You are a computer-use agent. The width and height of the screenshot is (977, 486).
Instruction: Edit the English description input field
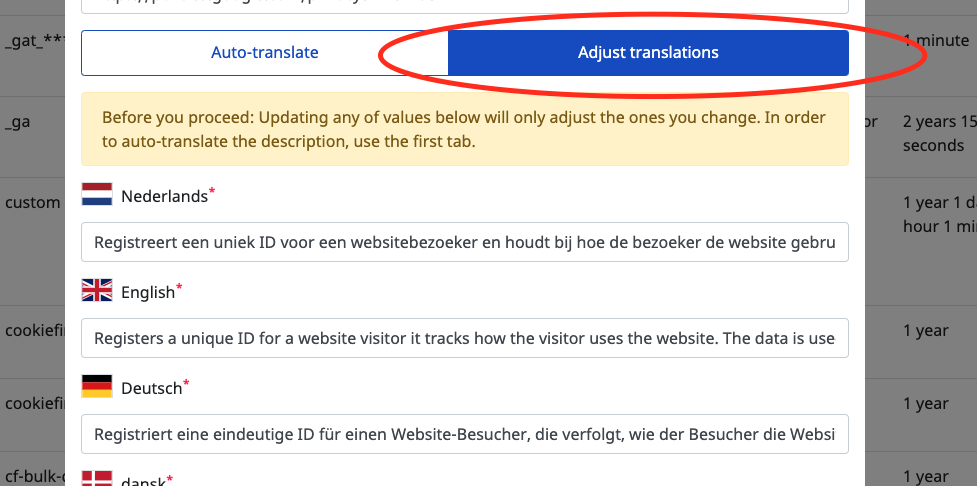pyautogui.click(x=465, y=338)
